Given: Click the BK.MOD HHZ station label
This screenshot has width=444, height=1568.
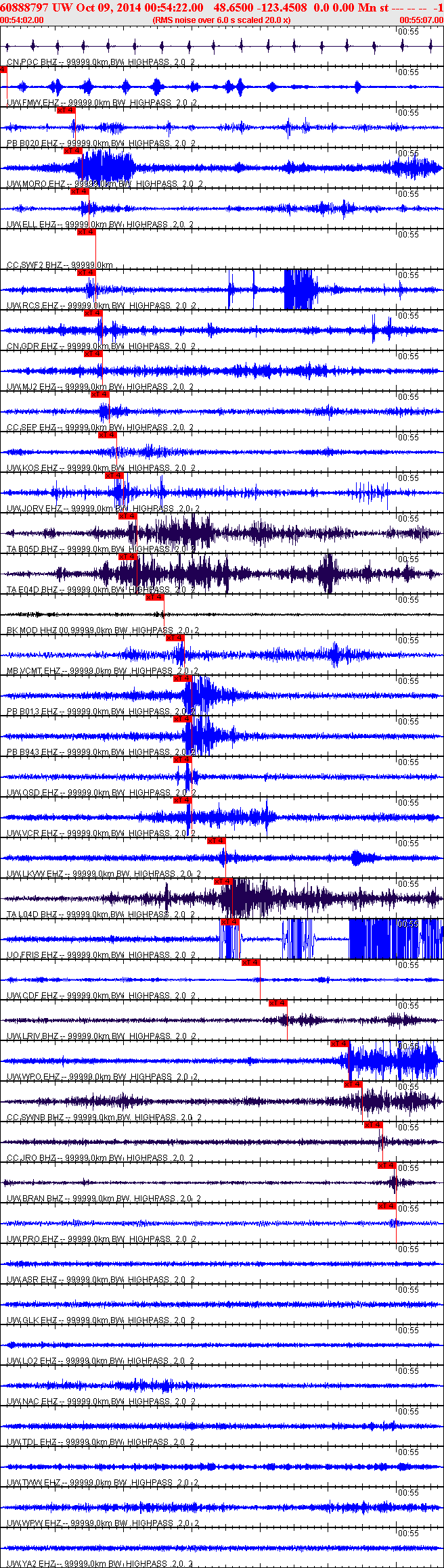Looking at the screenshot, I should coord(103,630).
